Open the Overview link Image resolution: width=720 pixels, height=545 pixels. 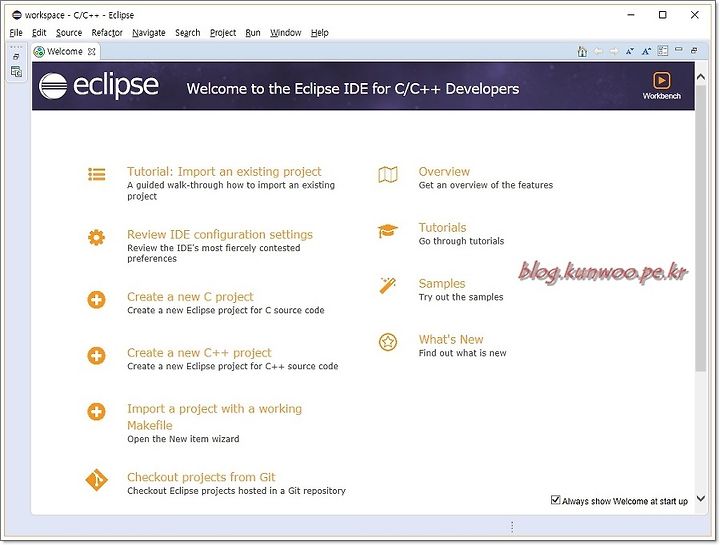(x=444, y=171)
